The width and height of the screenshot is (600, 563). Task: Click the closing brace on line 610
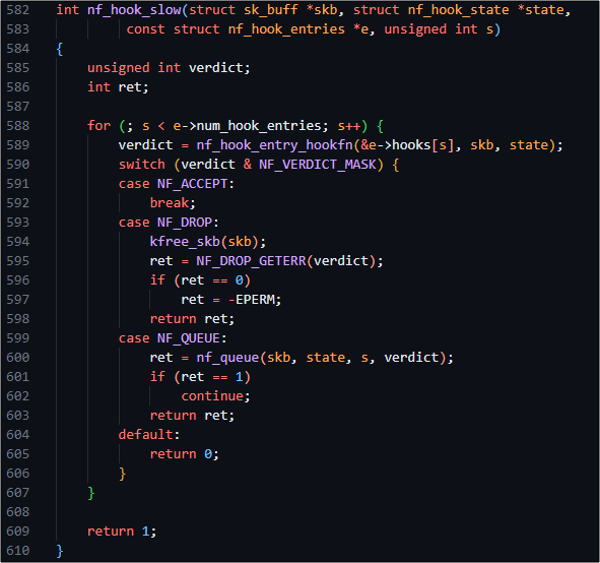(60, 551)
